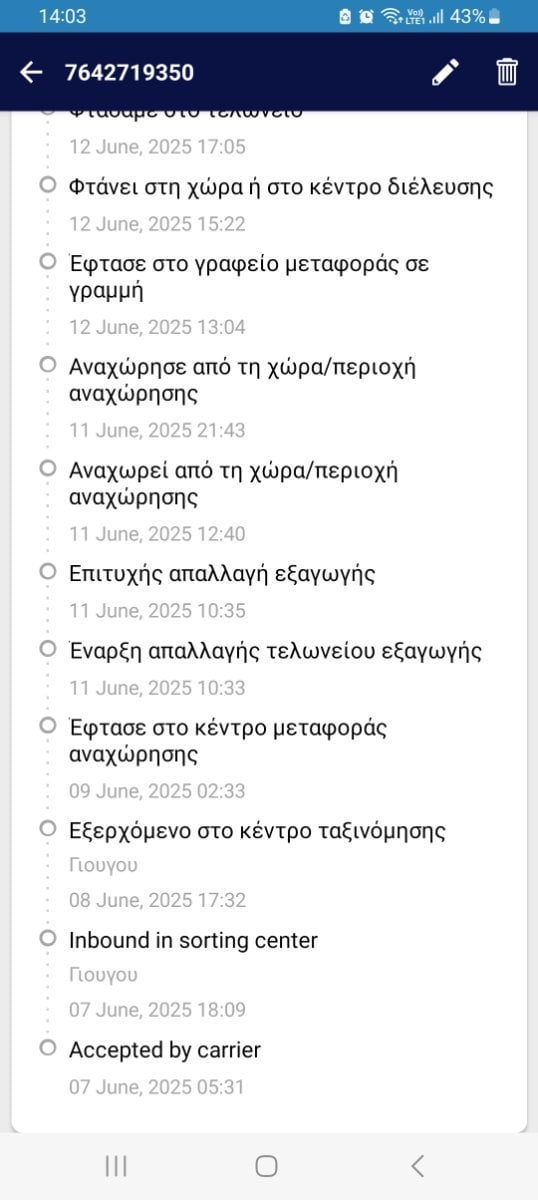Image resolution: width=538 pixels, height=1200 pixels.
Task: Select tracking number 7642719350 title
Action: (x=129, y=72)
